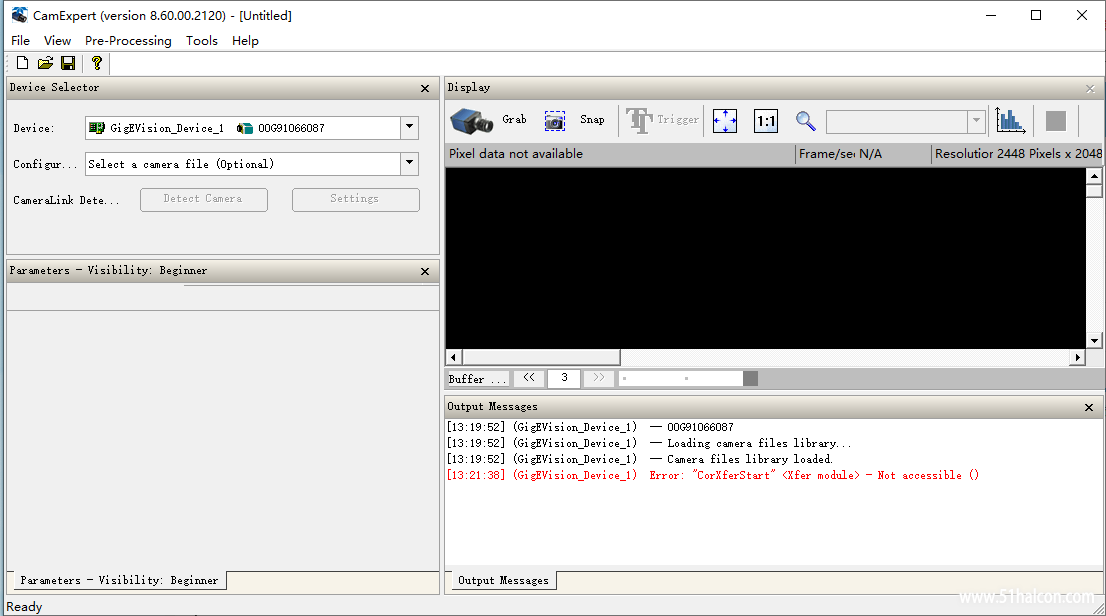Click the Display horizontal scrollbar thumb
The image size is (1106, 616).
(541, 357)
